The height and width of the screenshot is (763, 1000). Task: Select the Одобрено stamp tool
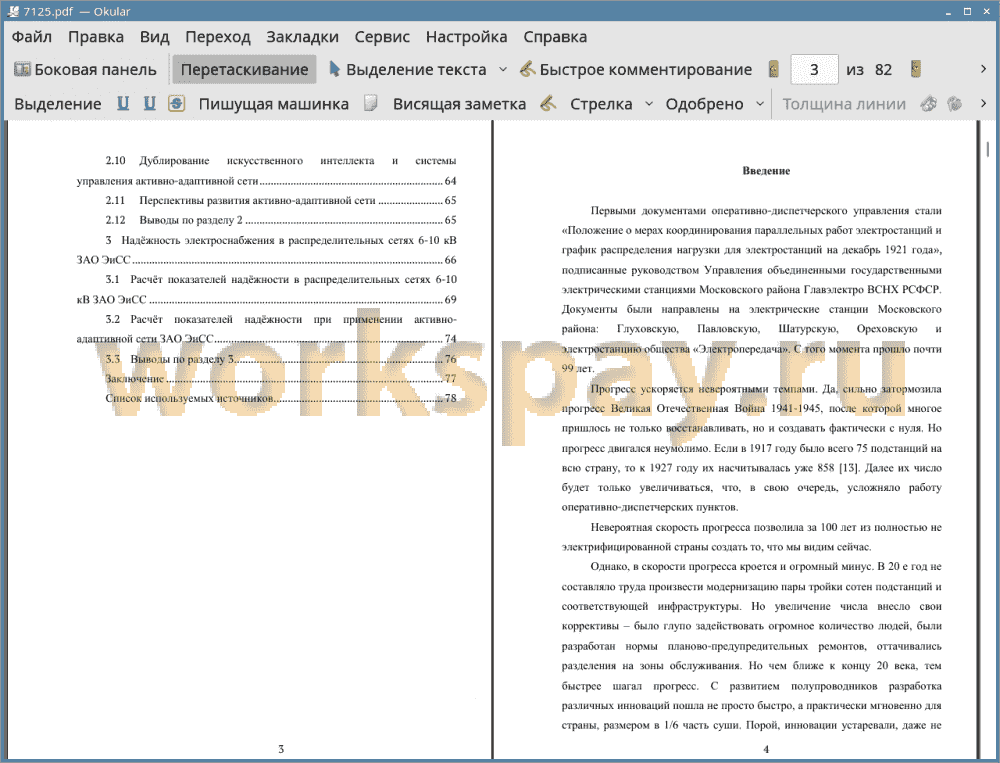click(704, 104)
